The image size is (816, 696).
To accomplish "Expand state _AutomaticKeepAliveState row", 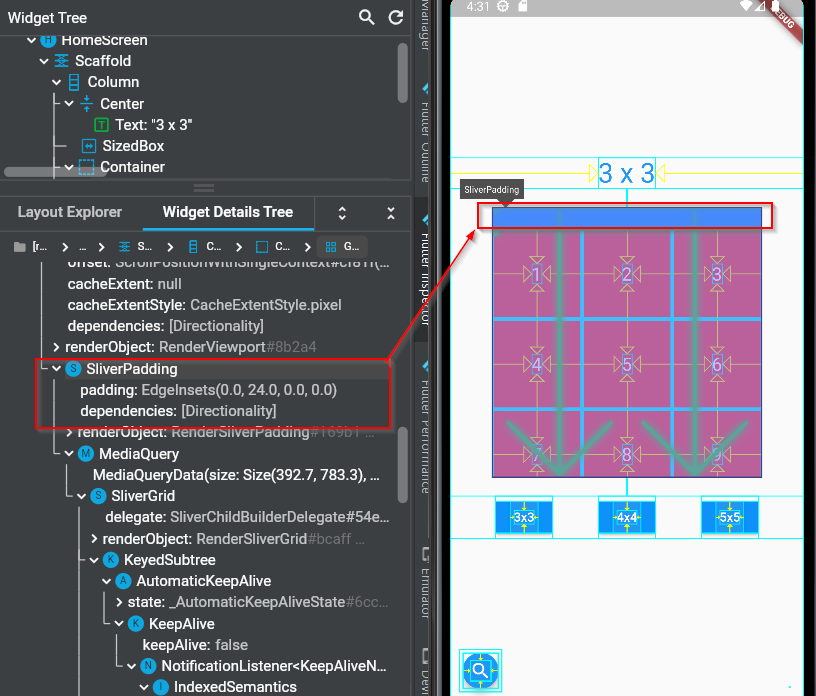I will (119, 602).
